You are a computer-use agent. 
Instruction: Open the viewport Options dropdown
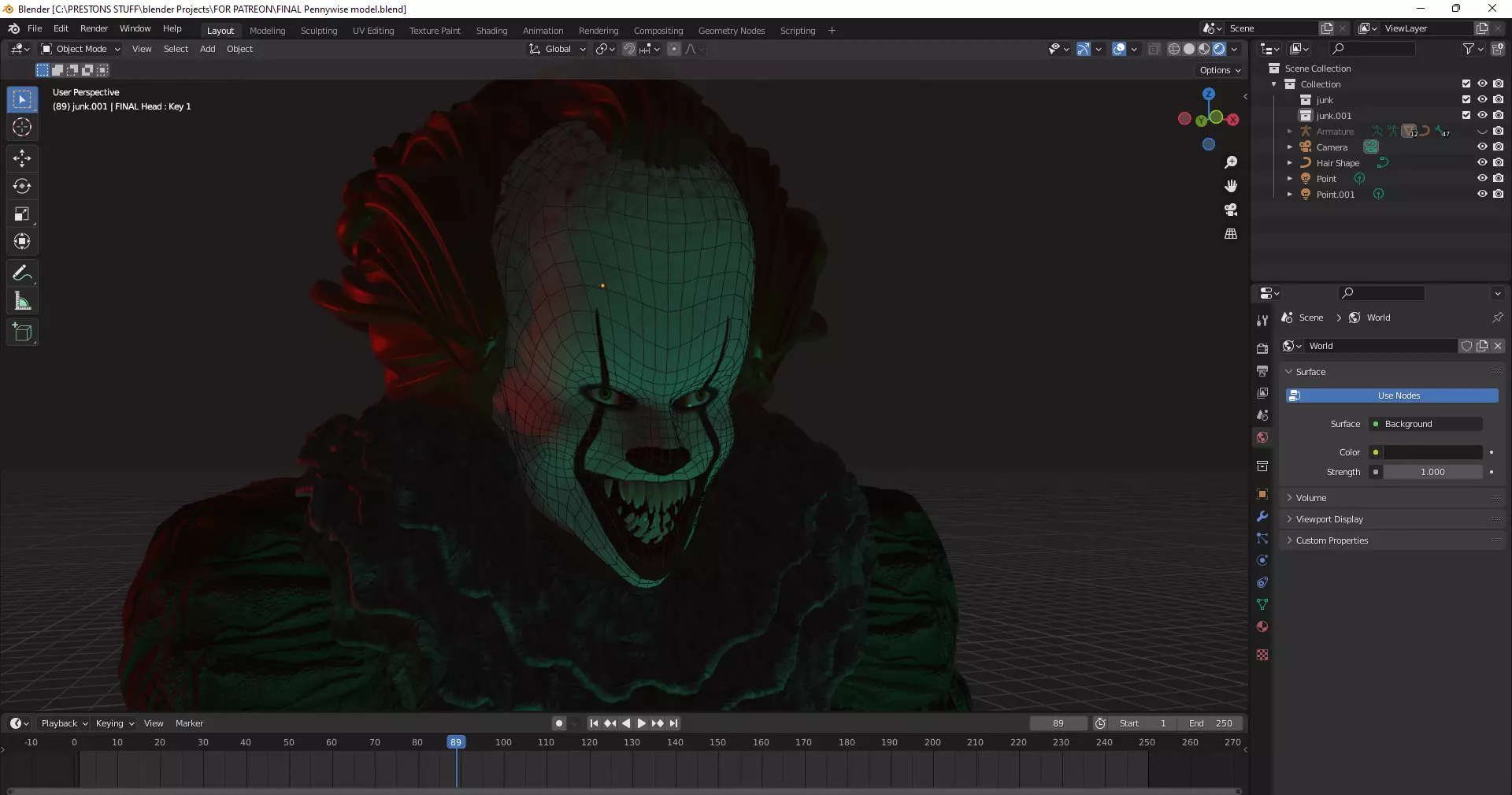(x=1220, y=70)
